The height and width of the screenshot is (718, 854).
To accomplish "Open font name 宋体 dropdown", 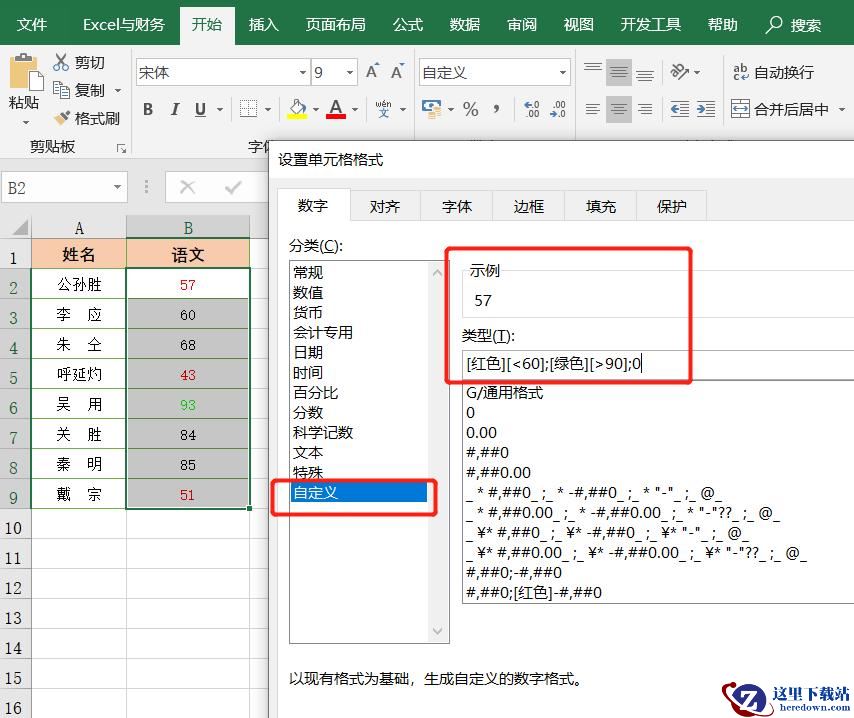I will pyautogui.click(x=303, y=72).
